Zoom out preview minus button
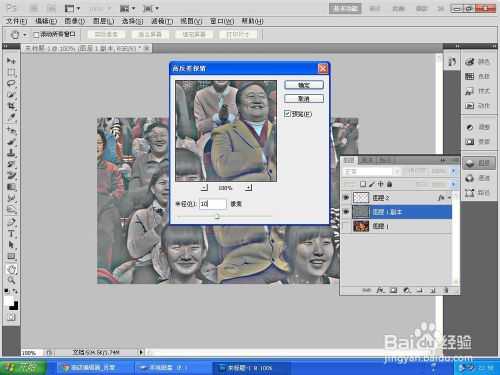This screenshot has width=500, height=375. point(205,188)
